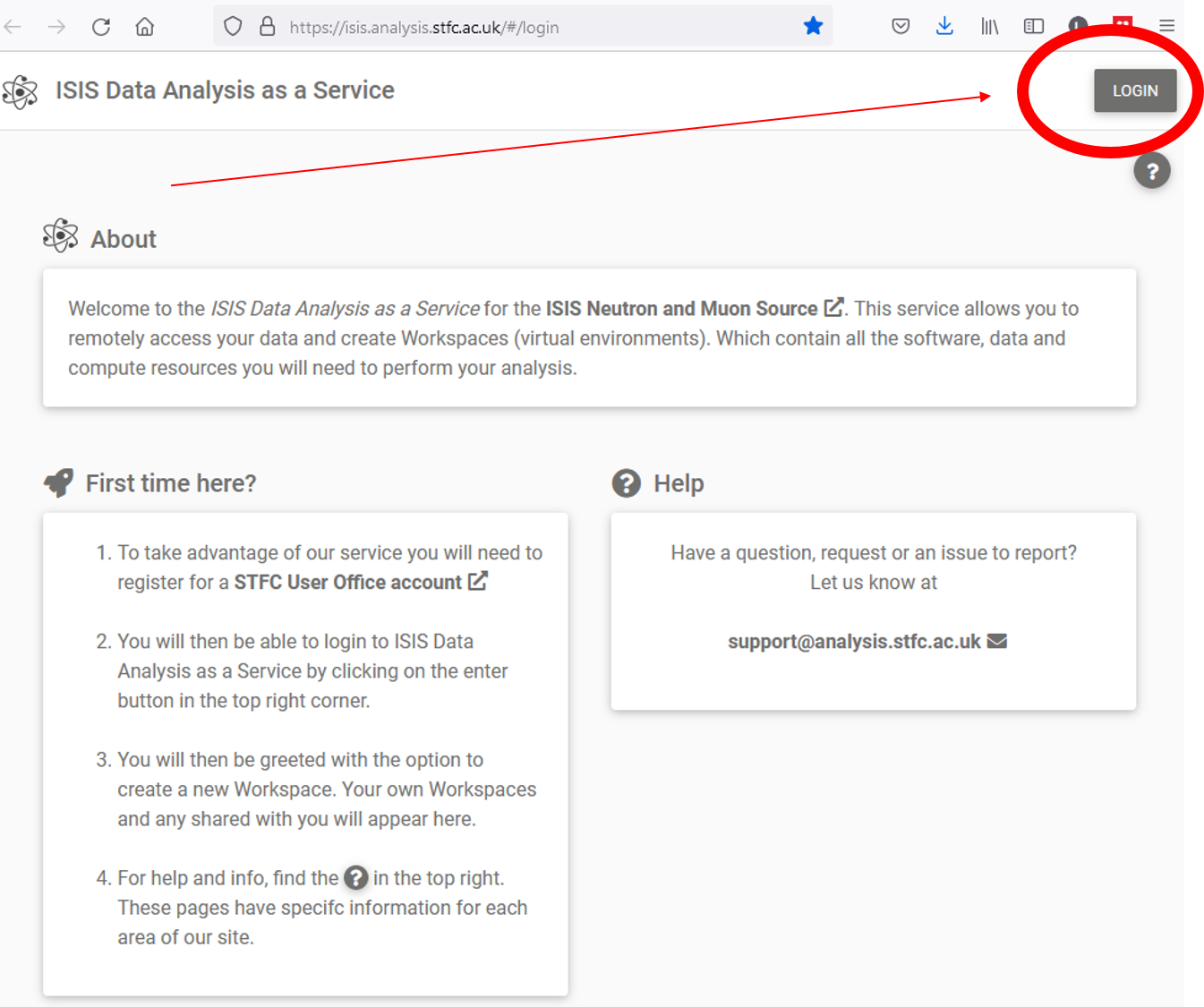
Task: Open the Firefox hamburger menu
Action: click(1166, 26)
